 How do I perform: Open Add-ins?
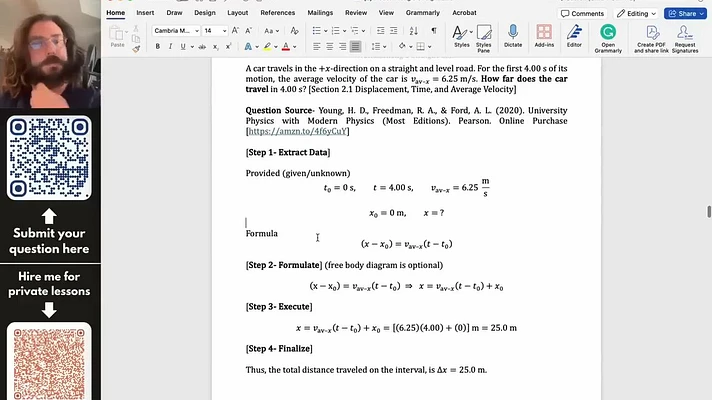[544, 36]
